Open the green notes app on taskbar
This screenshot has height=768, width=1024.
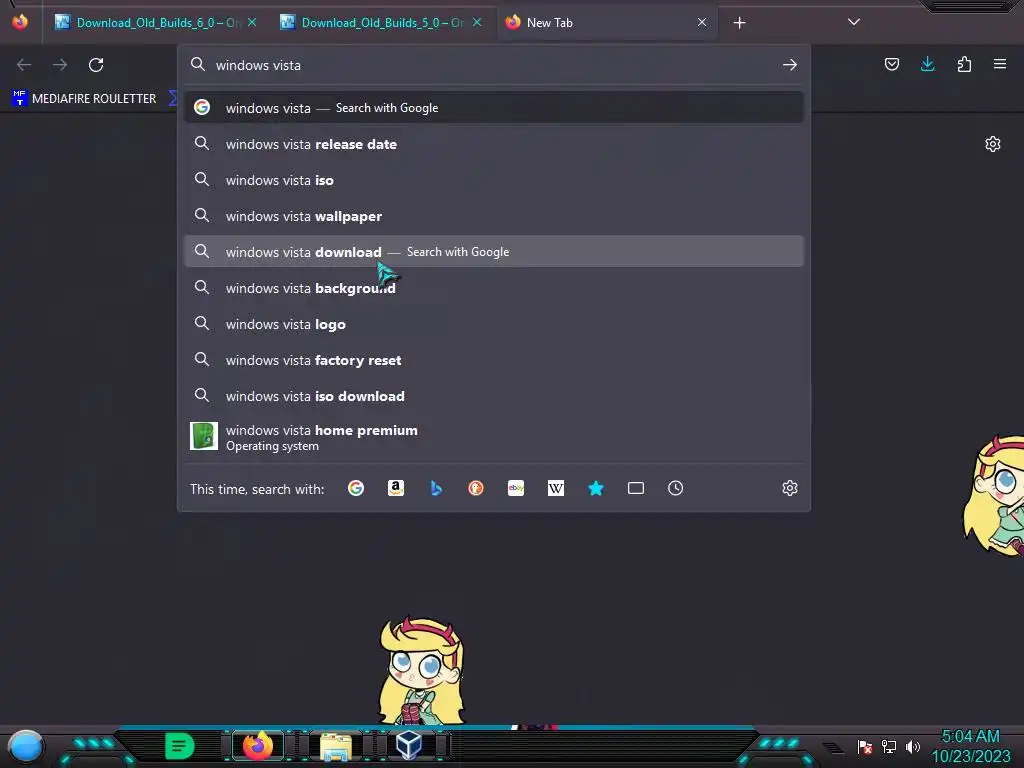tap(180, 746)
